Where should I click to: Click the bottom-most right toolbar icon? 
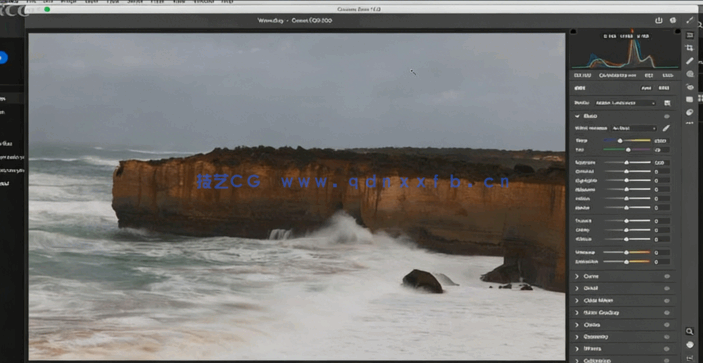[690, 358]
